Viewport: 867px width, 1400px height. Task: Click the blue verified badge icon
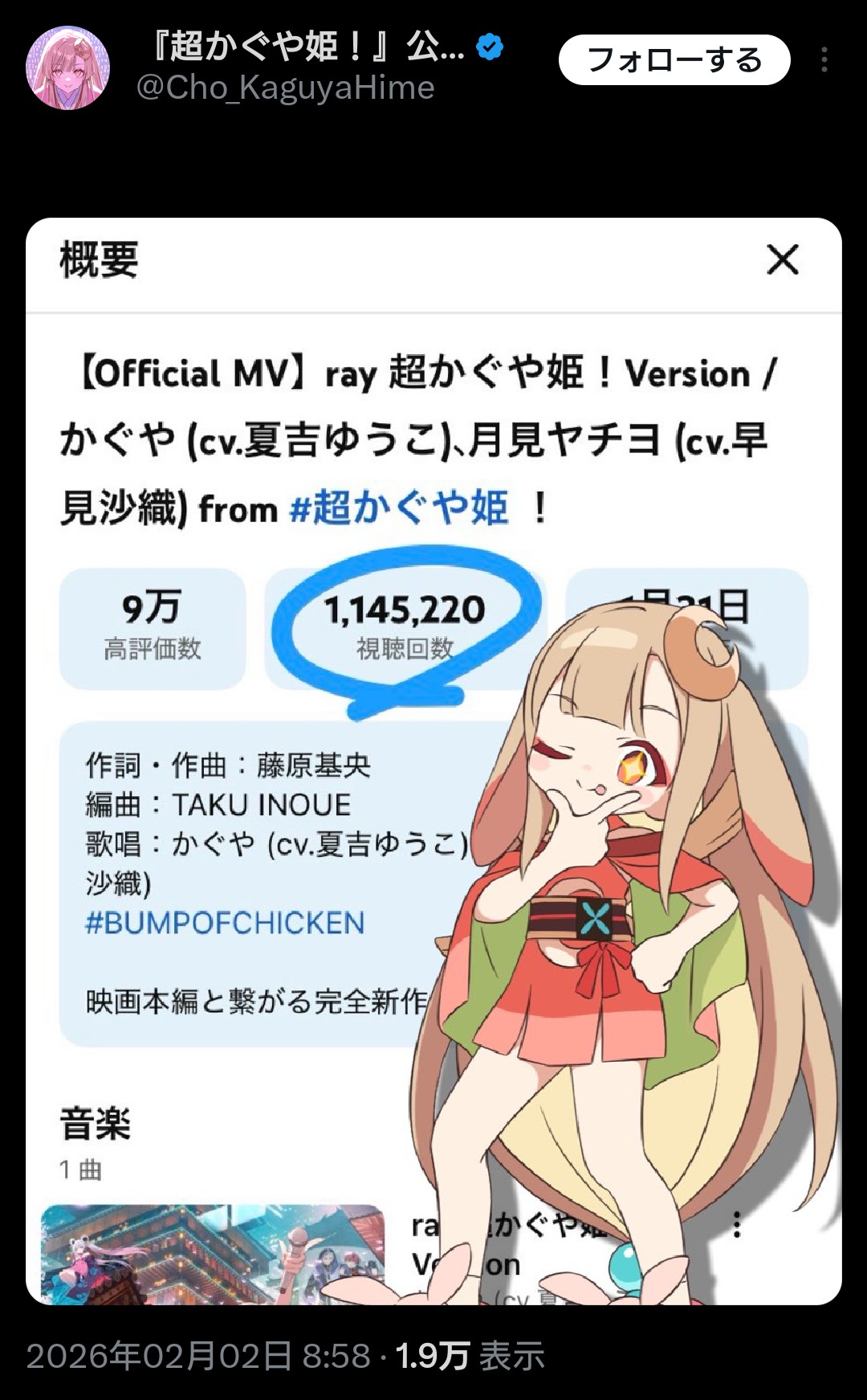(x=490, y=47)
